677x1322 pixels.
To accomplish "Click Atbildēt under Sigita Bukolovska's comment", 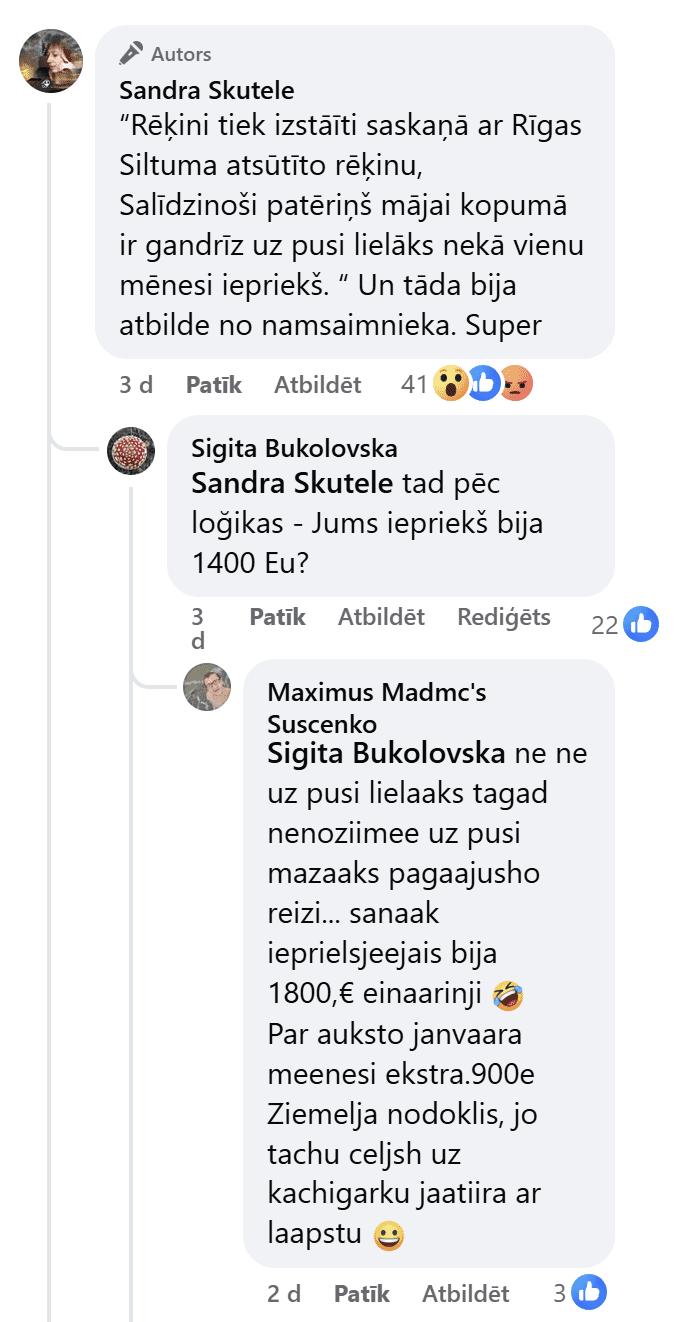I will pyautogui.click(x=381, y=617).
